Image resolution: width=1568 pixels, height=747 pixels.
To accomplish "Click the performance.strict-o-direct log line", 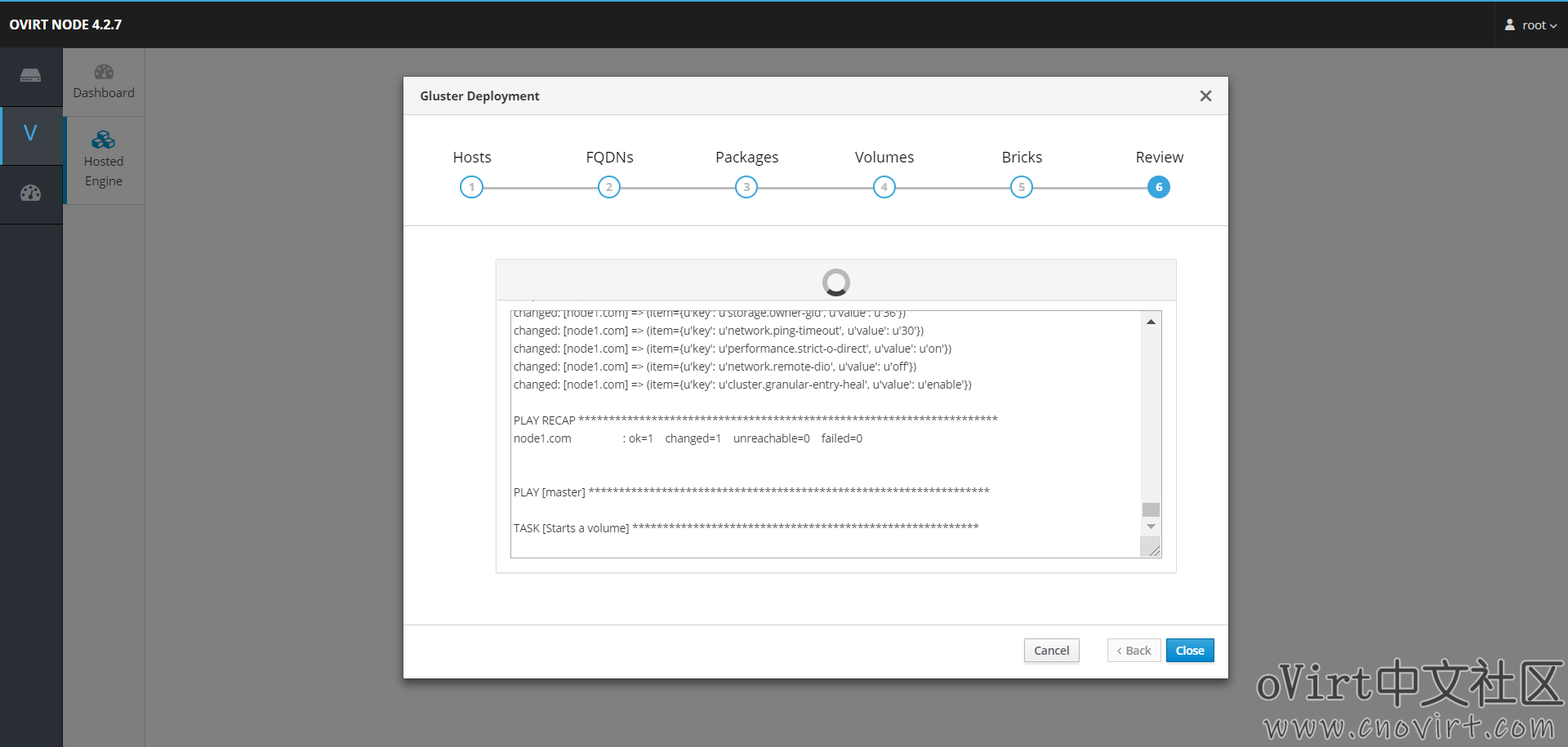I will (x=733, y=349).
